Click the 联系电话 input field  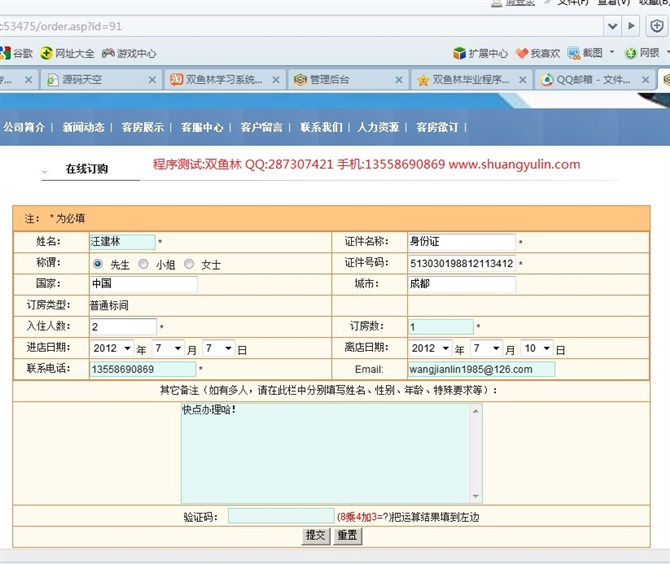click(x=142, y=369)
